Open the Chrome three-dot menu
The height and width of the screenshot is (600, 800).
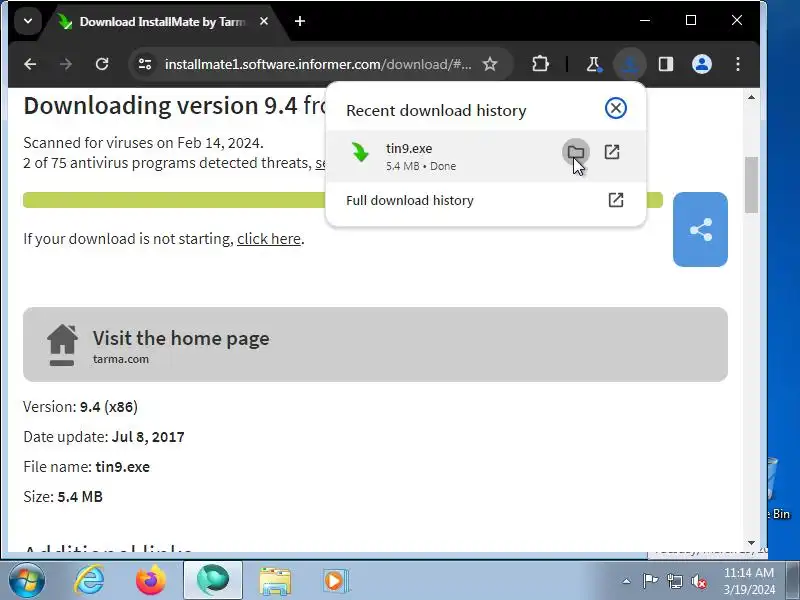(738, 64)
